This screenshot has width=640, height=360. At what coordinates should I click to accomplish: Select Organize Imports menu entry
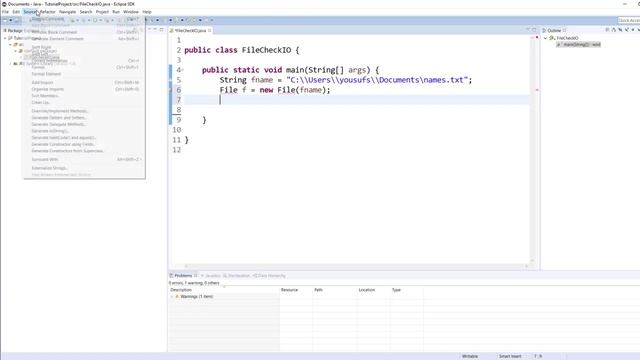(x=84, y=89)
